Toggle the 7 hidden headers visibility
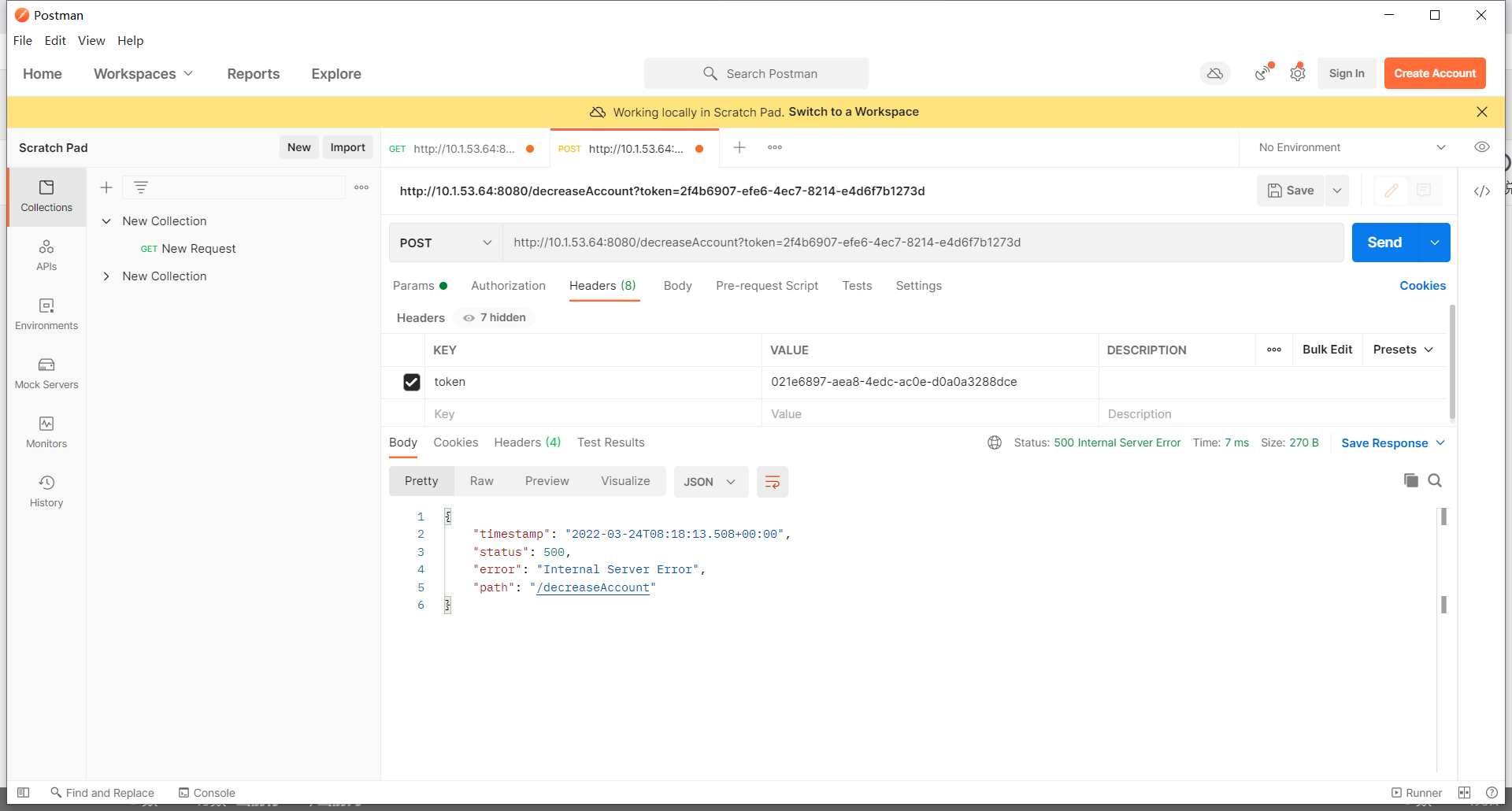The image size is (1512, 811). (495, 317)
